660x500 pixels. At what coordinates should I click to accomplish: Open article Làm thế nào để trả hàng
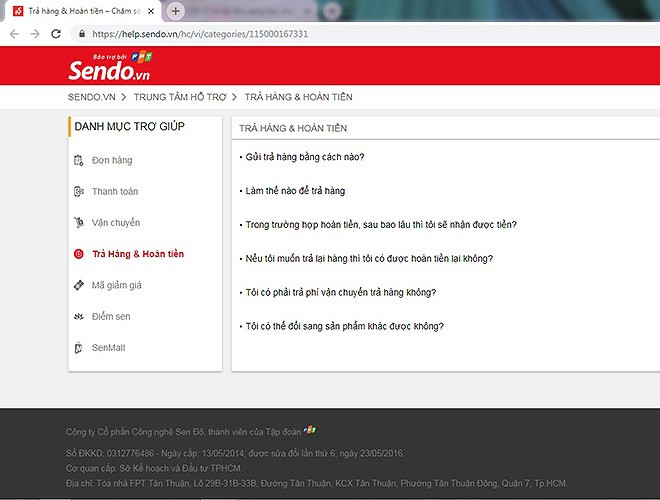(295, 190)
